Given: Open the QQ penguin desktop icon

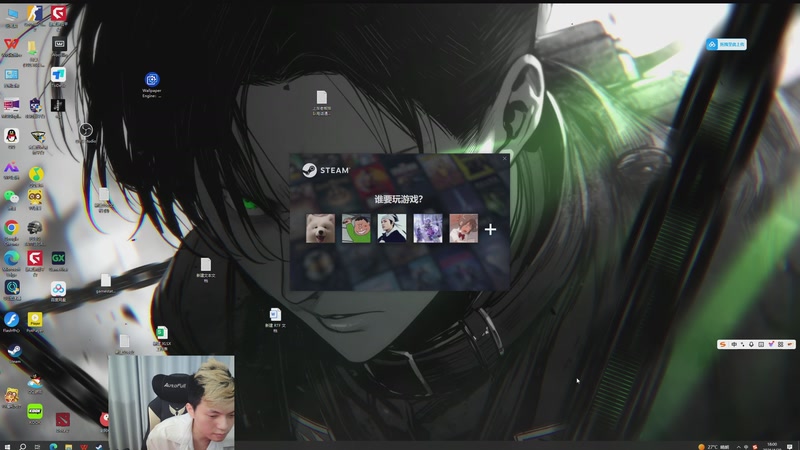Looking at the screenshot, I should [x=11, y=138].
